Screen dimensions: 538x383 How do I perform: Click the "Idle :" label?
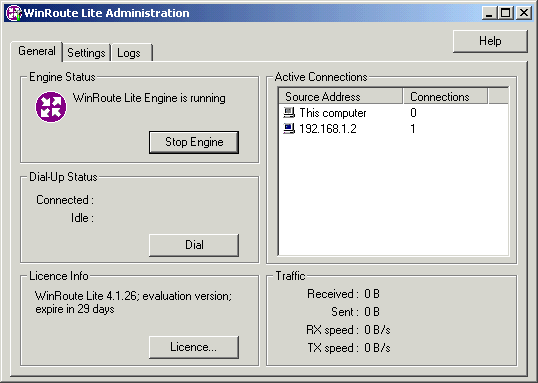[x=82, y=218]
